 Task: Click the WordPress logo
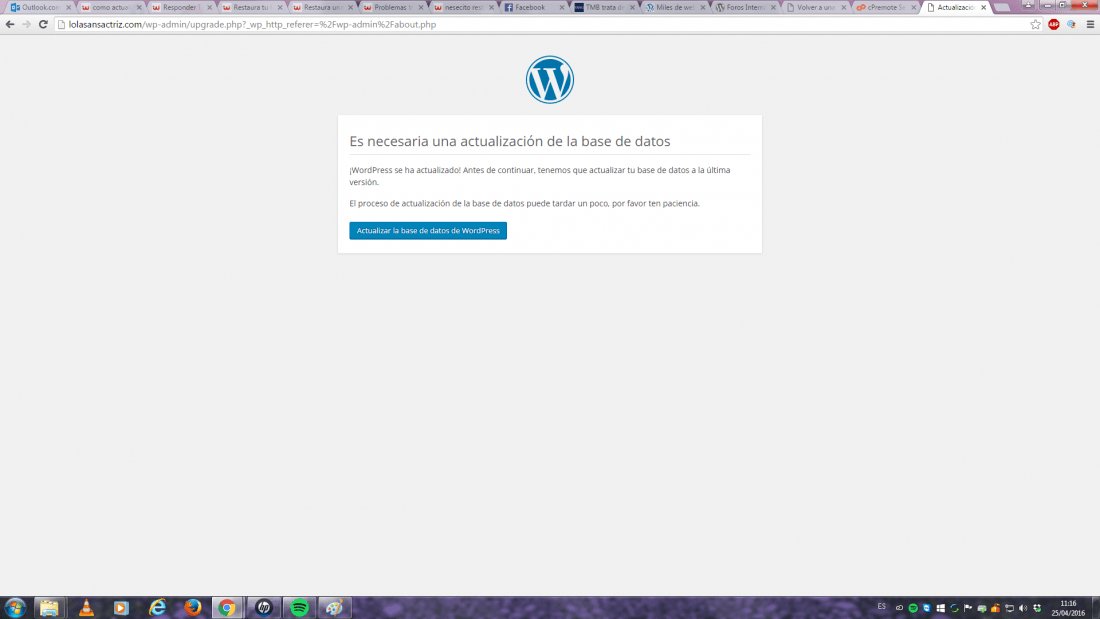550,80
